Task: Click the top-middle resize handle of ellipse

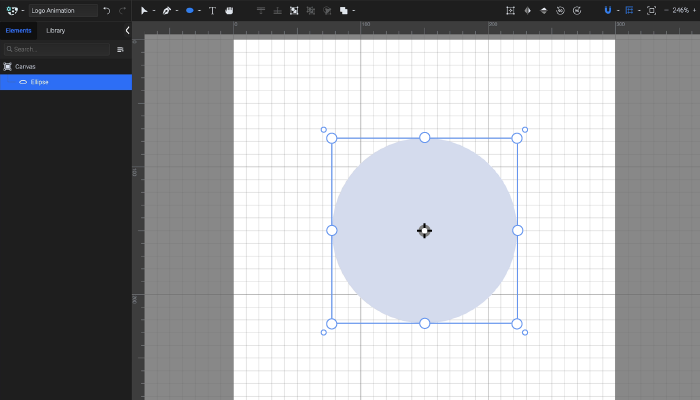Action: click(x=425, y=138)
